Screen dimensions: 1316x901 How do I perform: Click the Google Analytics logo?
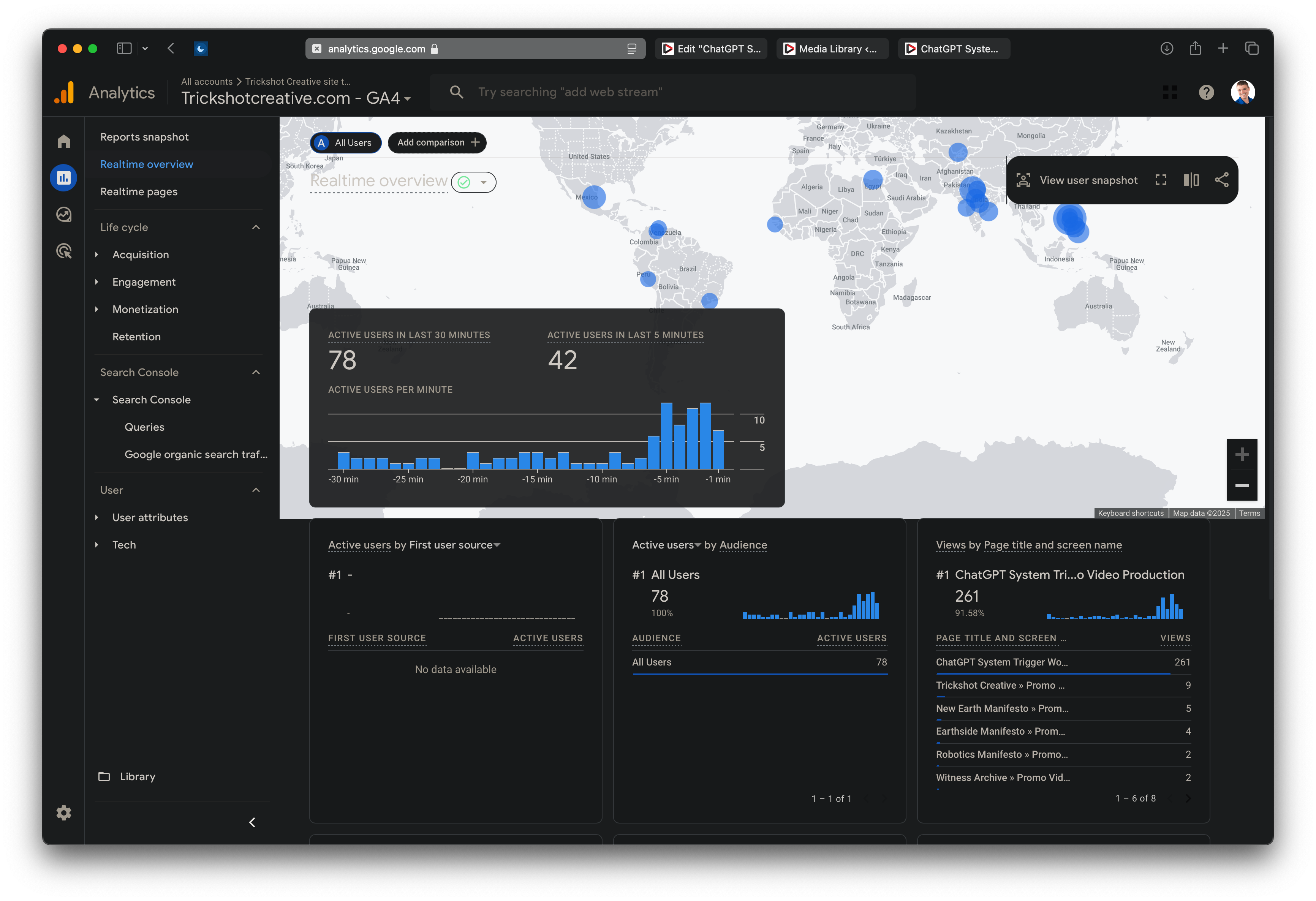[x=65, y=93]
